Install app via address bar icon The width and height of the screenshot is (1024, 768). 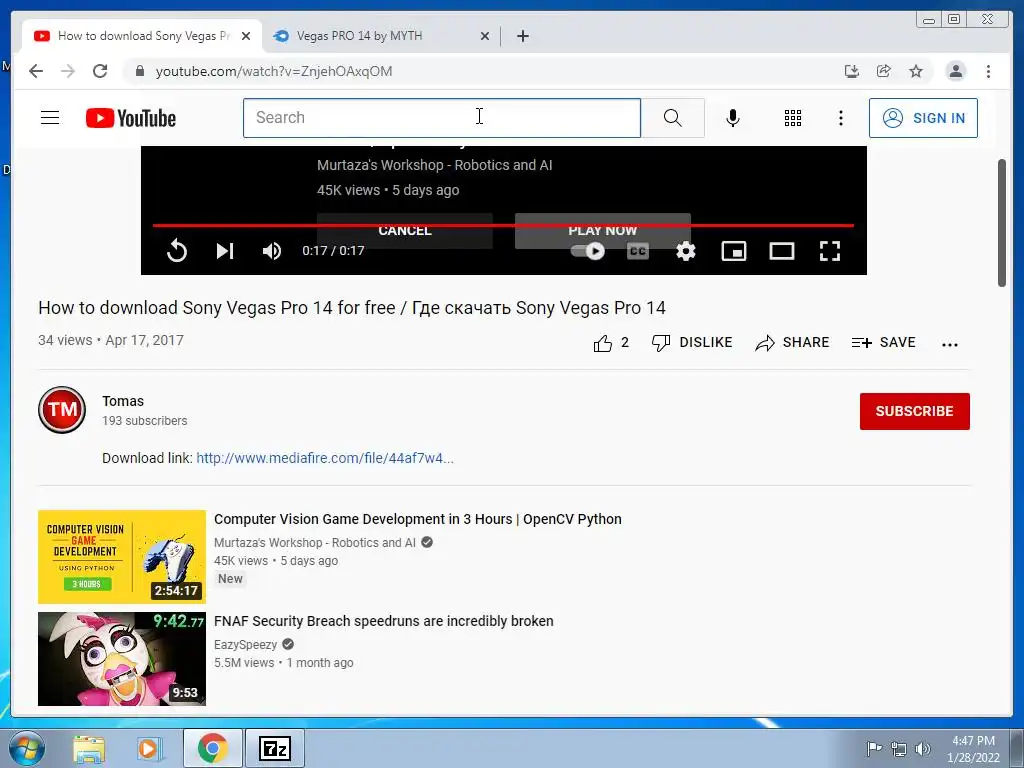[852, 71]
